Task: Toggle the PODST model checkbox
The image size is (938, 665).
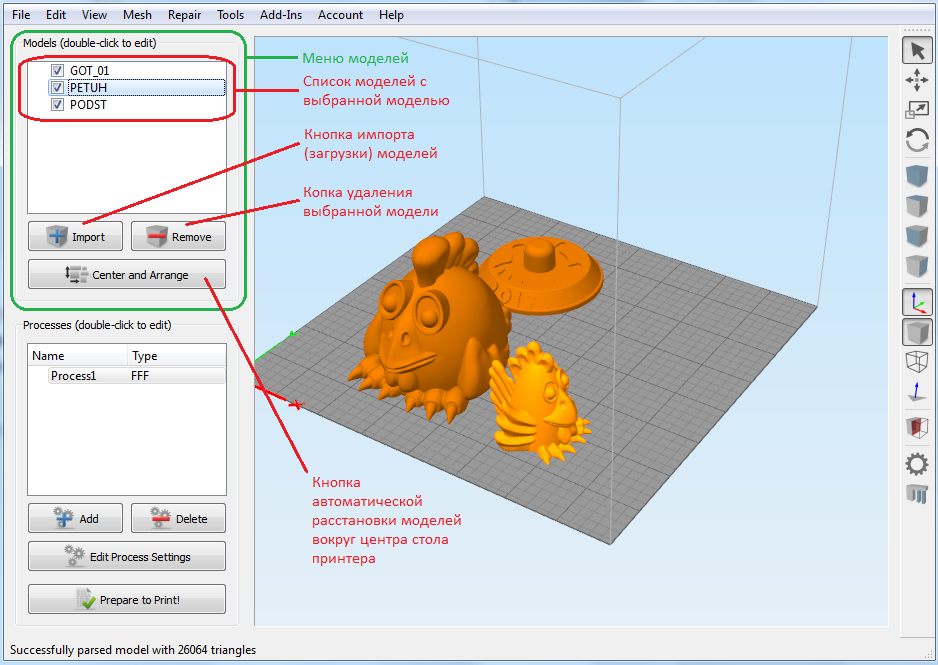Action: pos(57,104)
